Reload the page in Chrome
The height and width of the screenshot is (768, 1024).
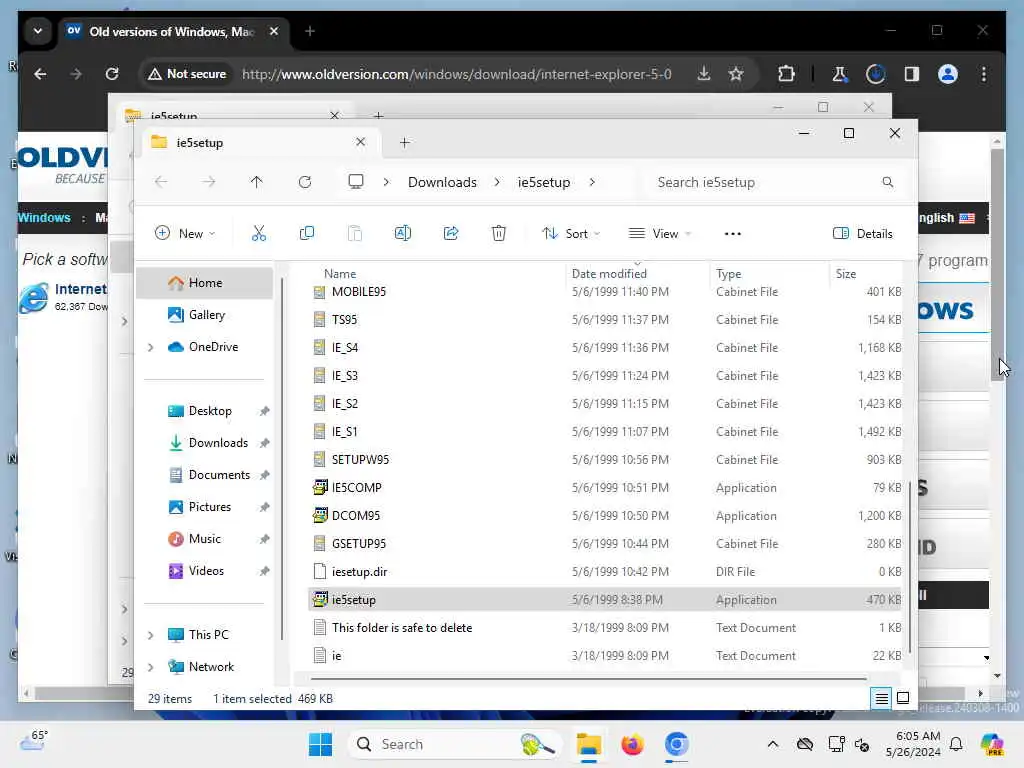coord(112,74)
